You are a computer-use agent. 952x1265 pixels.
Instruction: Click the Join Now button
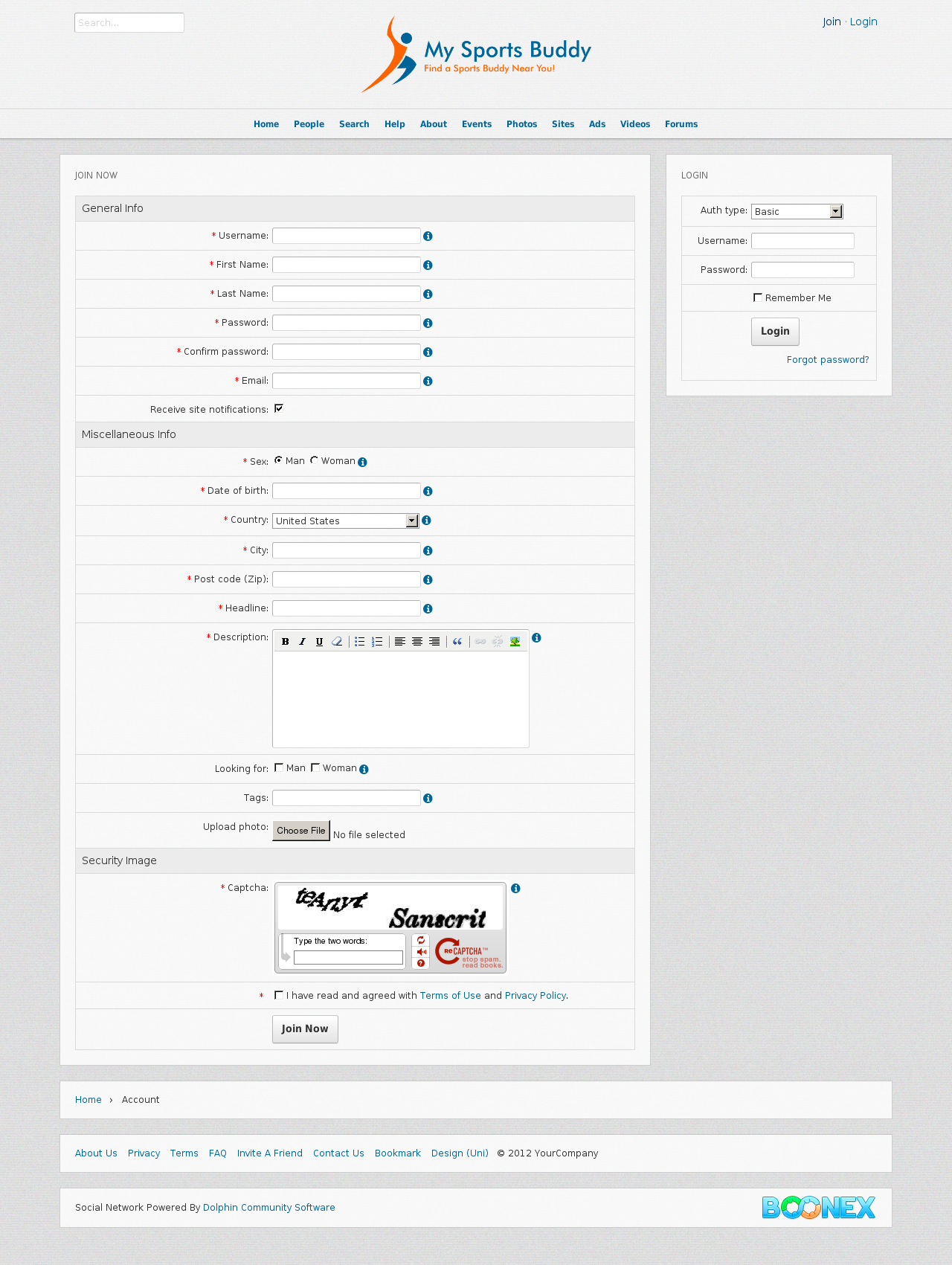point(305,1029)
